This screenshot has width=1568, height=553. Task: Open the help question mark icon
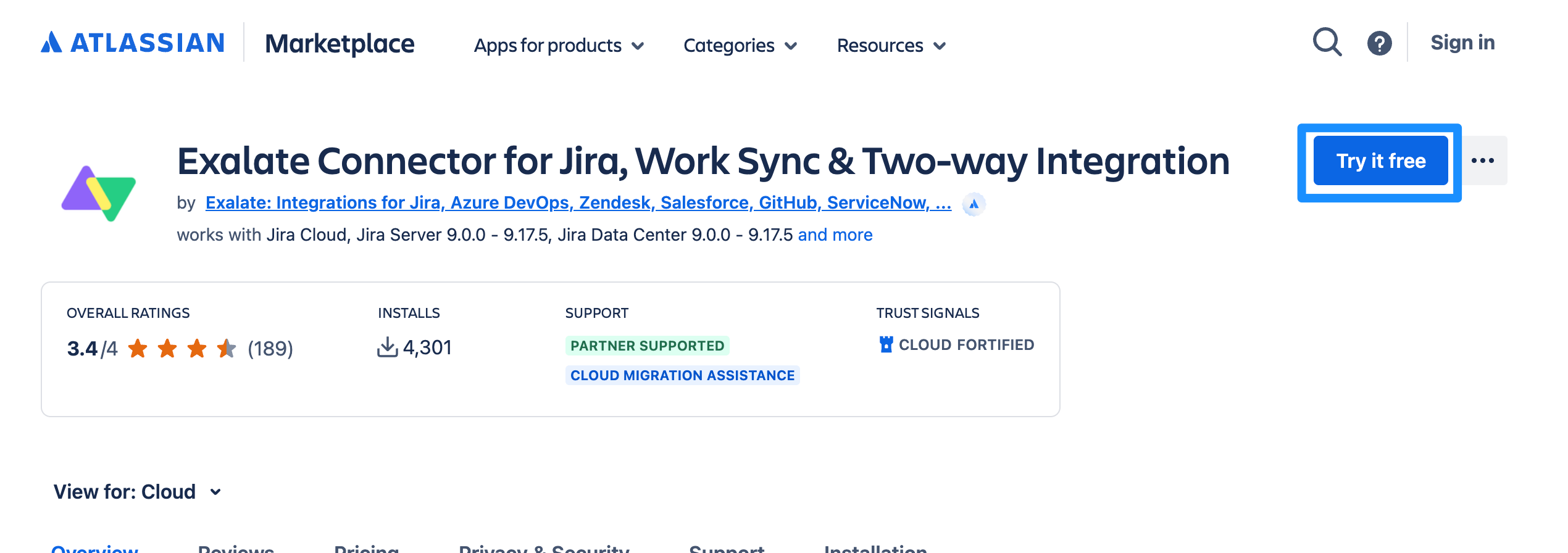click(1379, 43)
